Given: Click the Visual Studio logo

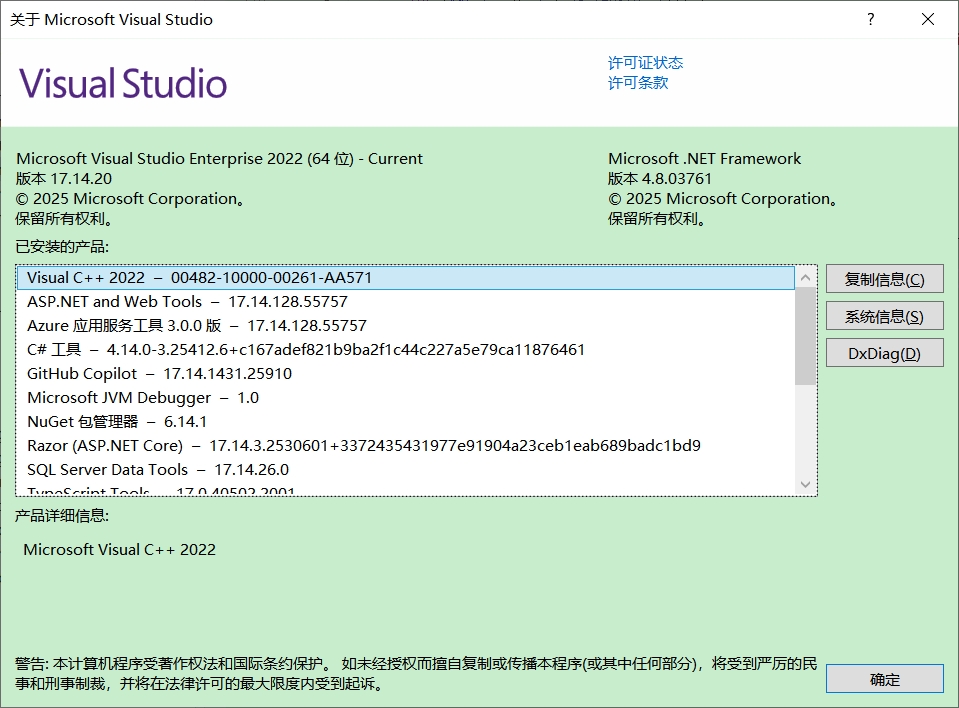Looking at the screenshot, I should [x=123, y=83].
